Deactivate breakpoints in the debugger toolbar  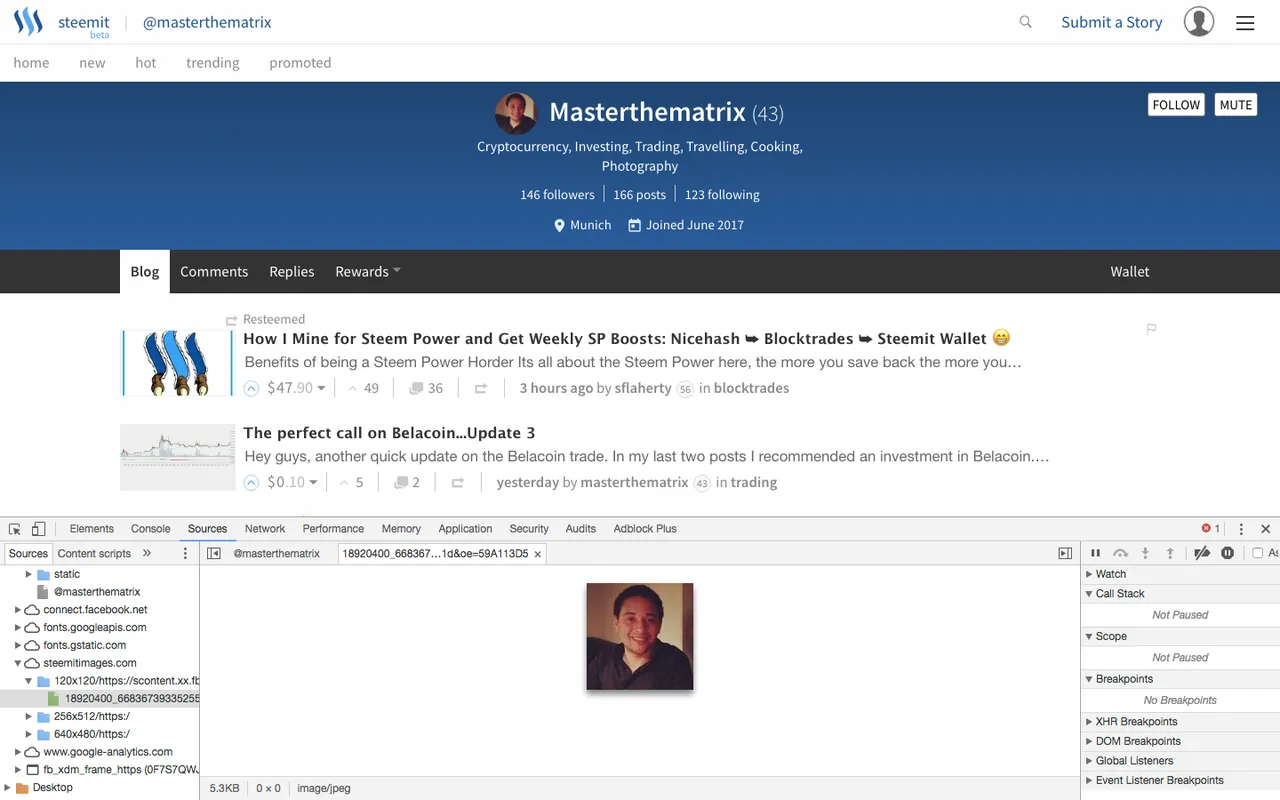pyautogui.click(x=1202, y=553)
